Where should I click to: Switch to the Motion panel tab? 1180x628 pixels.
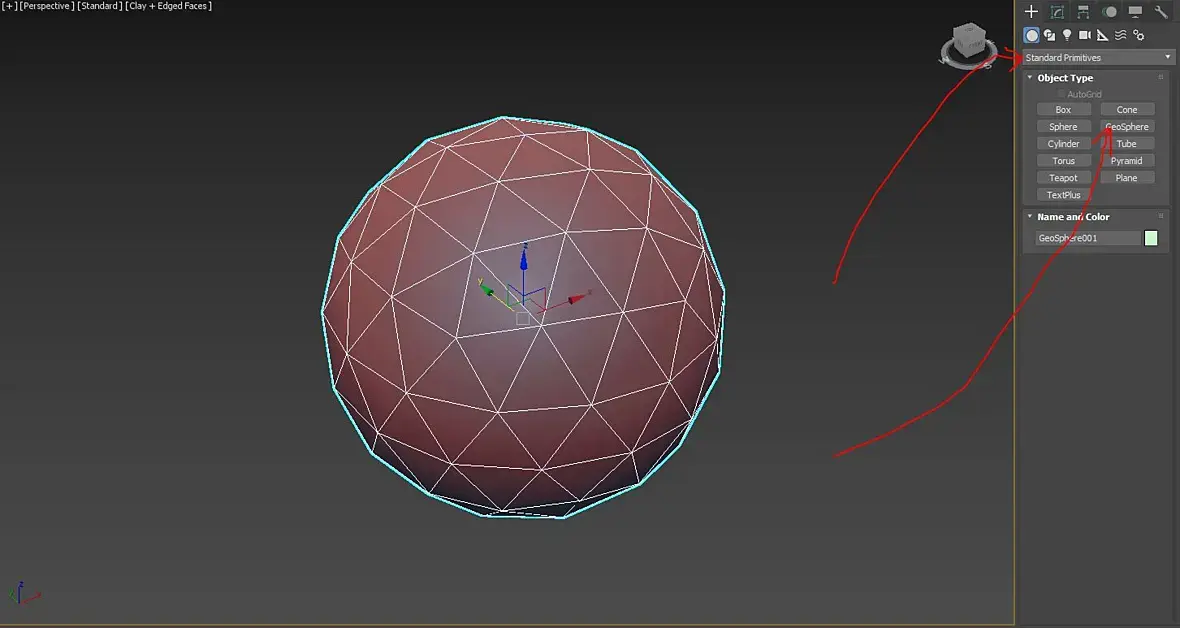click(1109, 11)
